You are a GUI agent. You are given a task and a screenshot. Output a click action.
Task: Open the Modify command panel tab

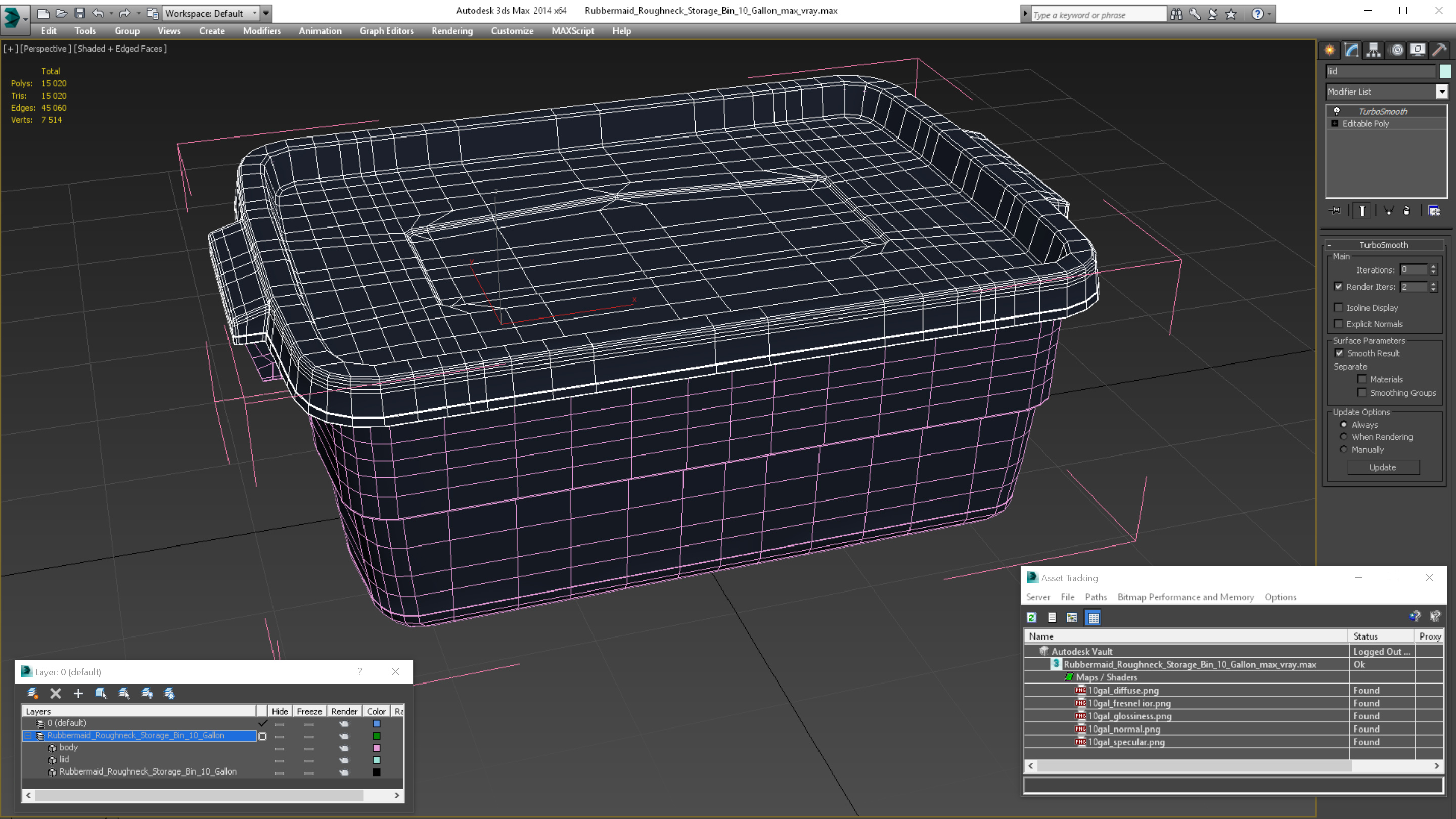1351,51
